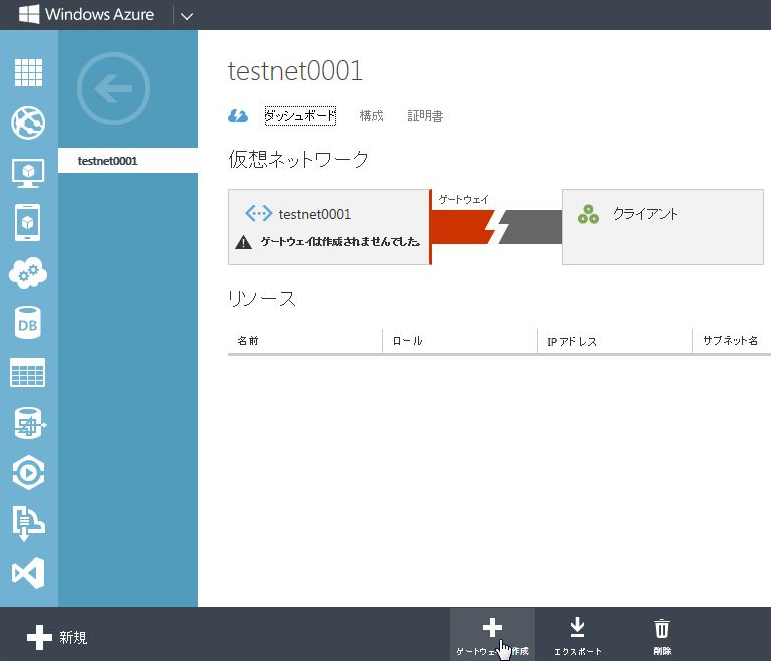The image size is (771, 661).
Task: Open the Virtual Machines monitor icon
Action: (28, 173)
